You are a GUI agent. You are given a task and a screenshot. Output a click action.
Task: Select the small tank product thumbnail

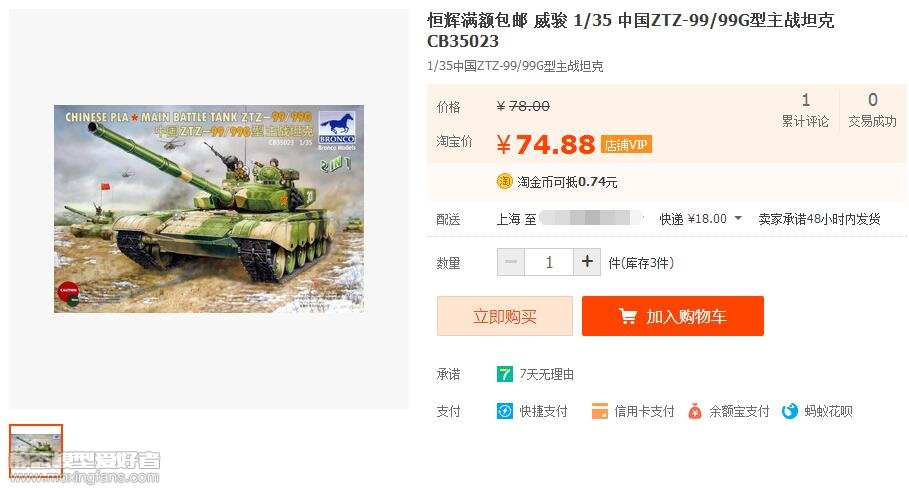36,451
